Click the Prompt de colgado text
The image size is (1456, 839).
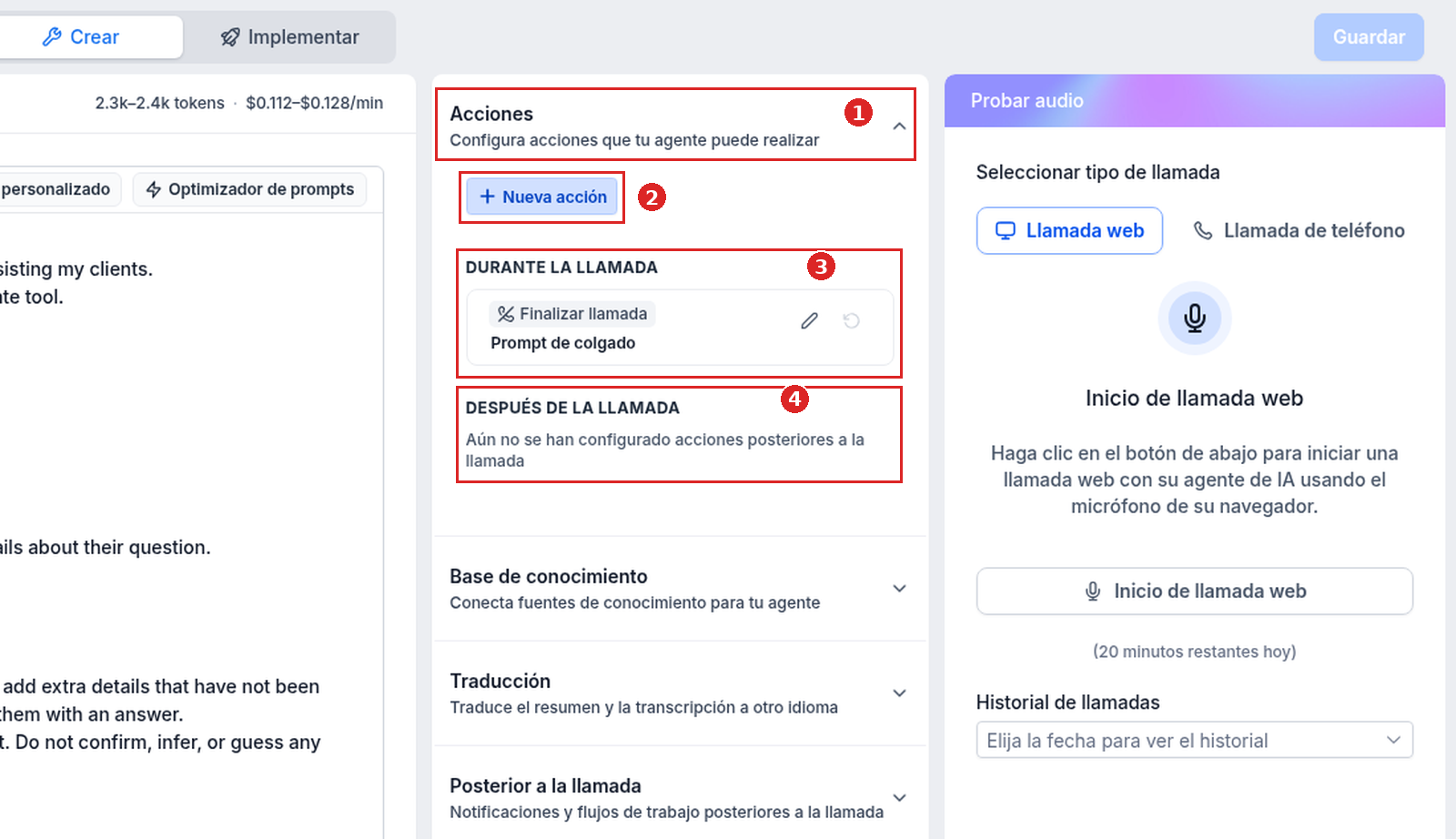[x=562, y=343]
